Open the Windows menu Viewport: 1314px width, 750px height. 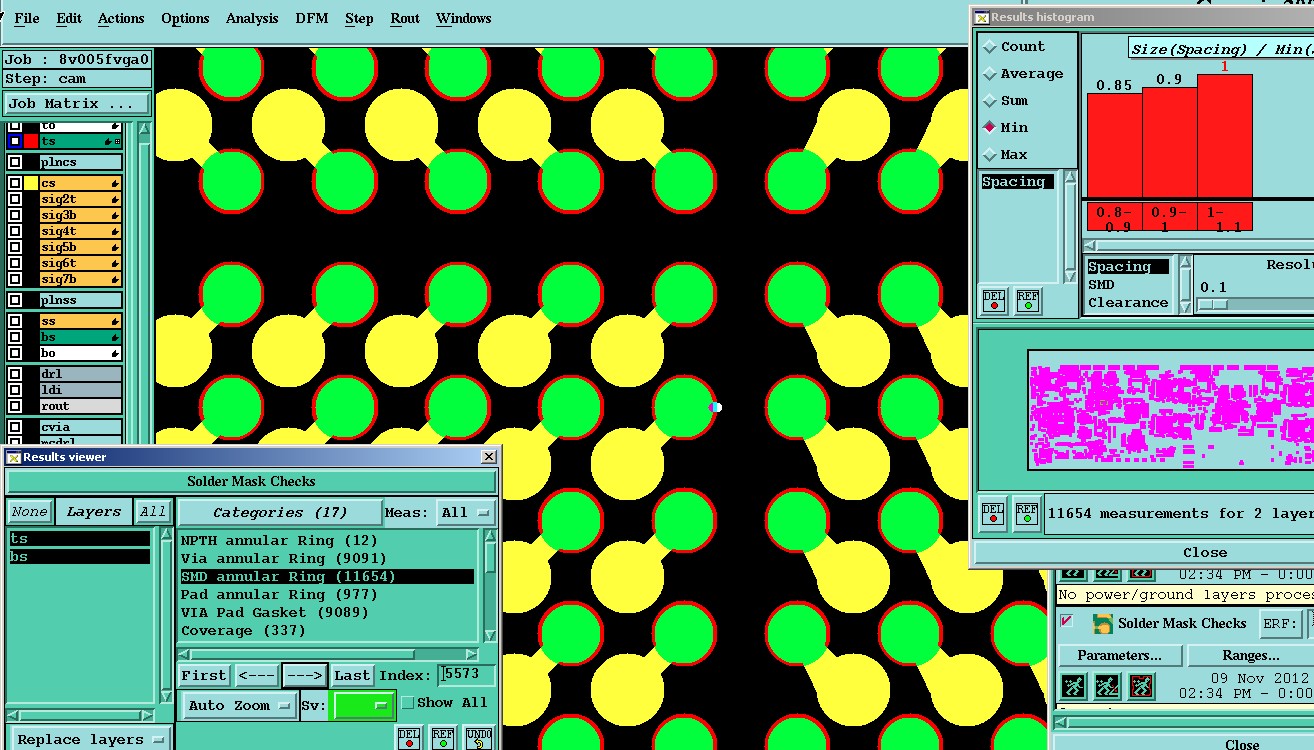(463, 19)
